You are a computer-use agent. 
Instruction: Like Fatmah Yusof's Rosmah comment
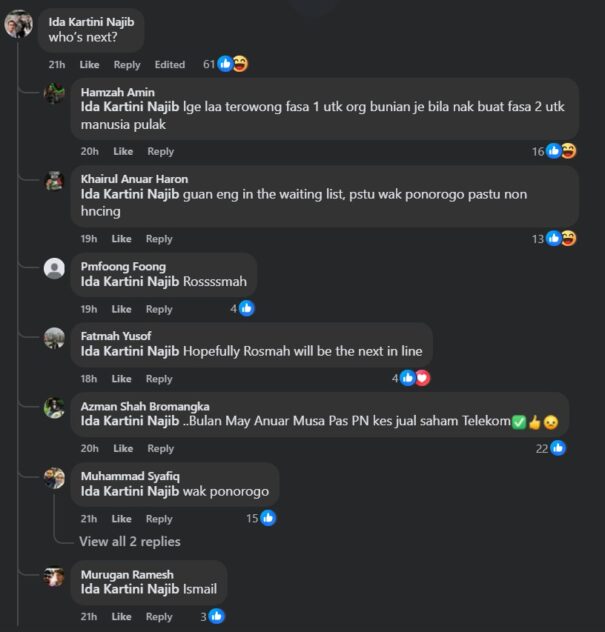(122, 379)
